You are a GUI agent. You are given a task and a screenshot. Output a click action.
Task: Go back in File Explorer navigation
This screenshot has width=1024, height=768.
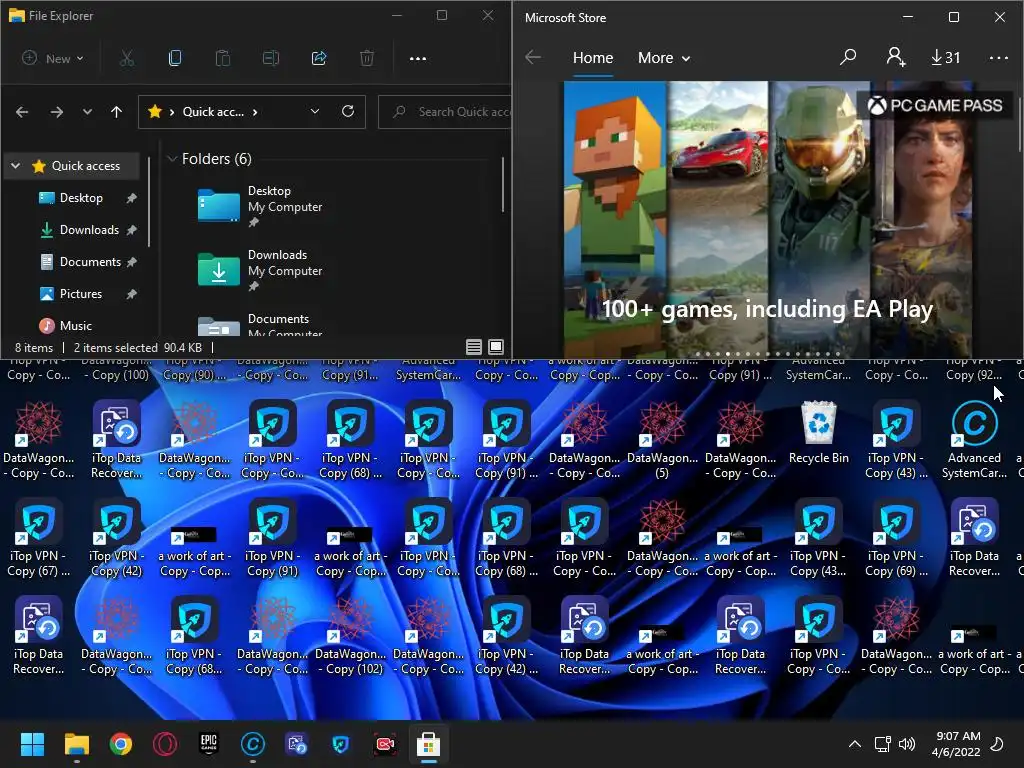[x=22, y=112]
